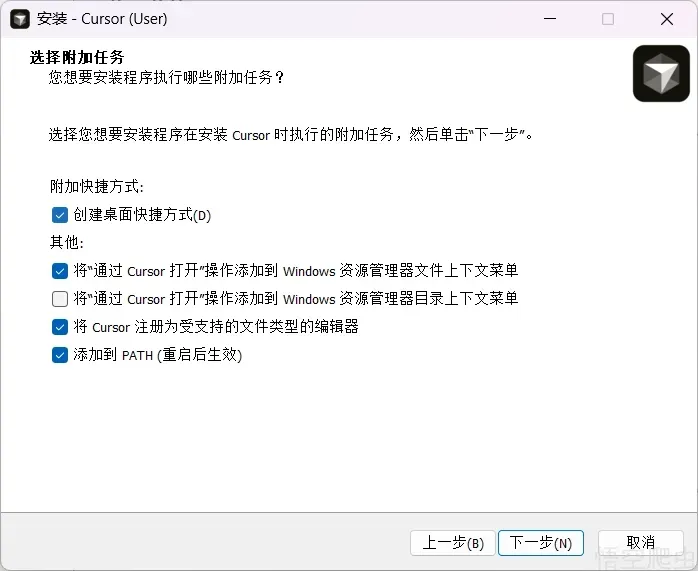The image size is (698, 571).
Task: Uncheck the 创建桌面快捷方式(D) checkbox
Action: click(x=60, y=215)
